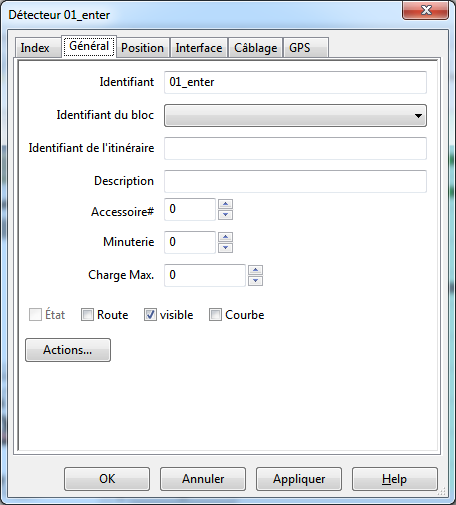This screenshot has height=505, width=456.
Task: Go to the Câblage tab
Action: (x=256, y=48)
